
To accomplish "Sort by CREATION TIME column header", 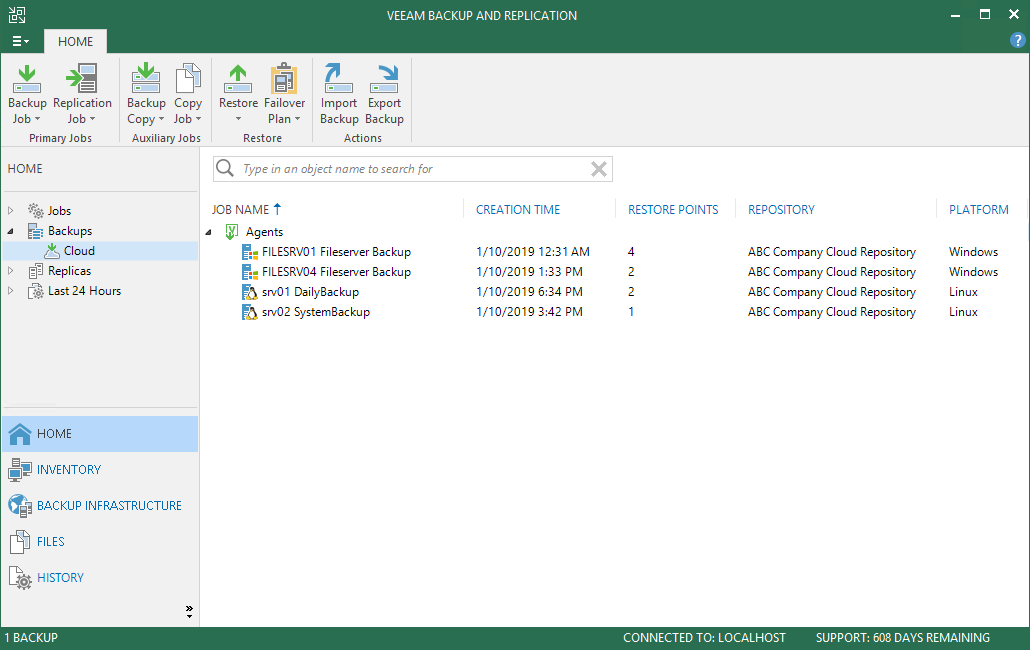I will pyautogui.click(x=518, y=209).
